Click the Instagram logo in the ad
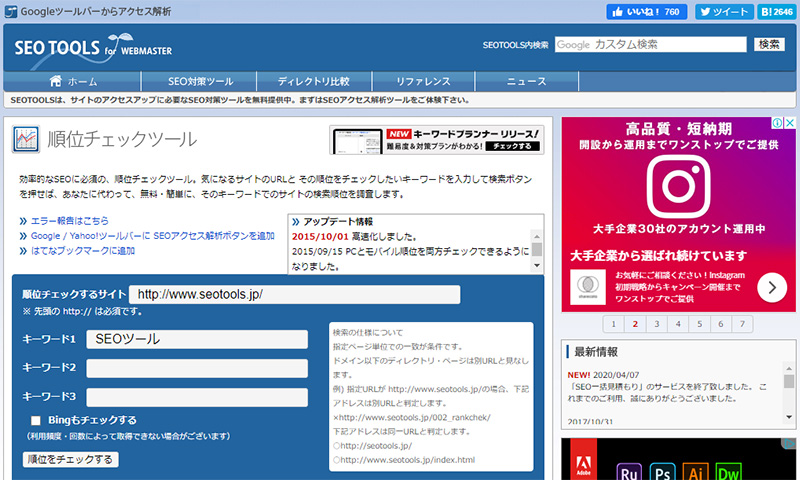Screen dimensions: 800x480 pyautogui.click(x=678, y=186)
